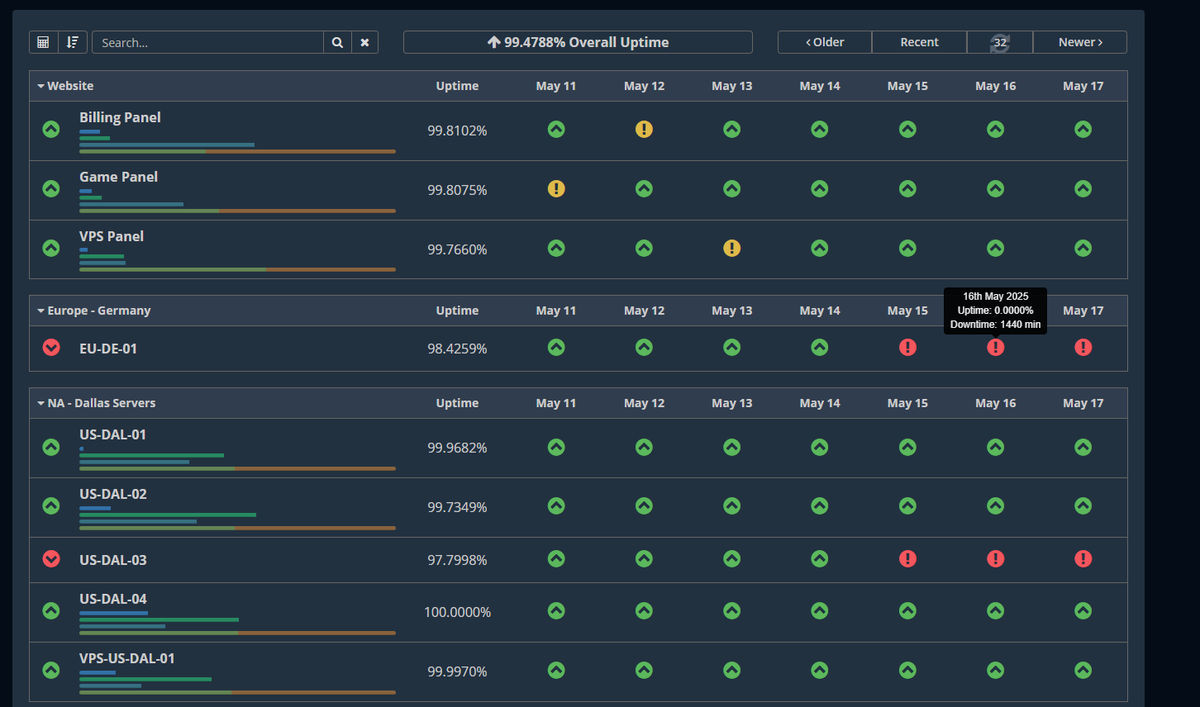Click VPS Panel up status icon
The width and height of the screenshot is (1200, 707).
pyautogui.click(x=51, y=248)
